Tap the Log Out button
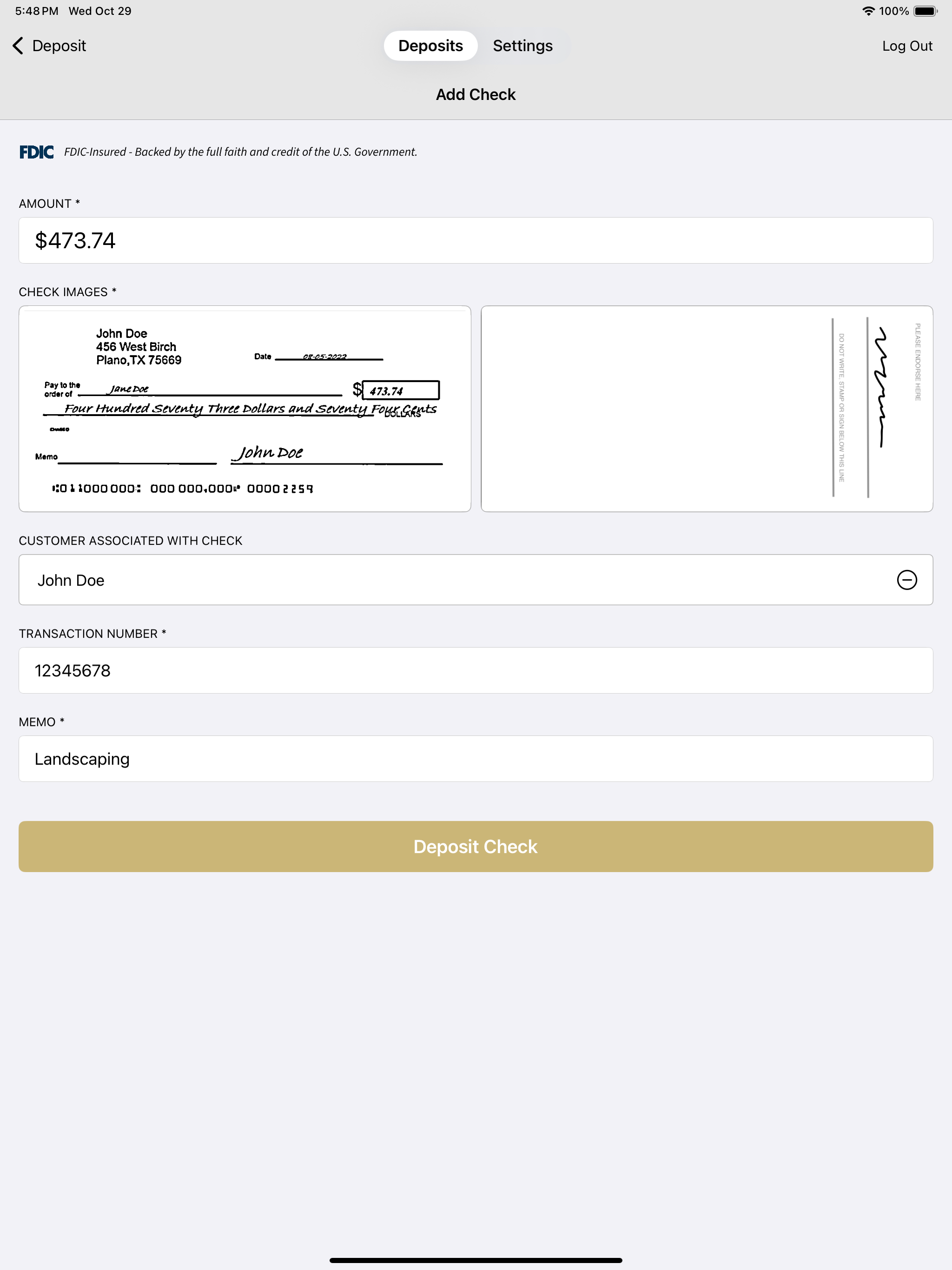Viewport: 952px width, 1270px height. [x=907, y=46]
